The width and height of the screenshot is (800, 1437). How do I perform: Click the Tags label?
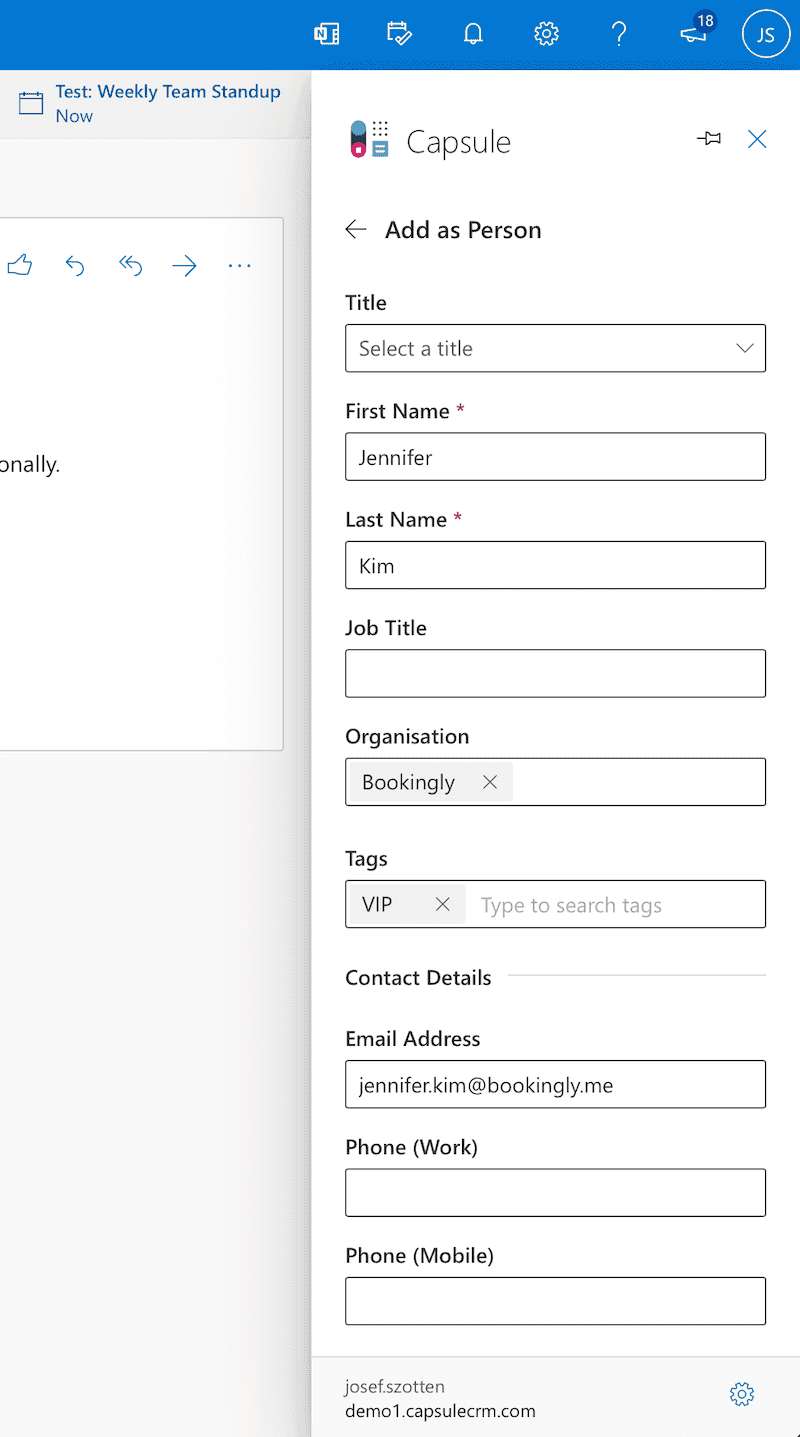pyautogui.click(x=366, y=859)
